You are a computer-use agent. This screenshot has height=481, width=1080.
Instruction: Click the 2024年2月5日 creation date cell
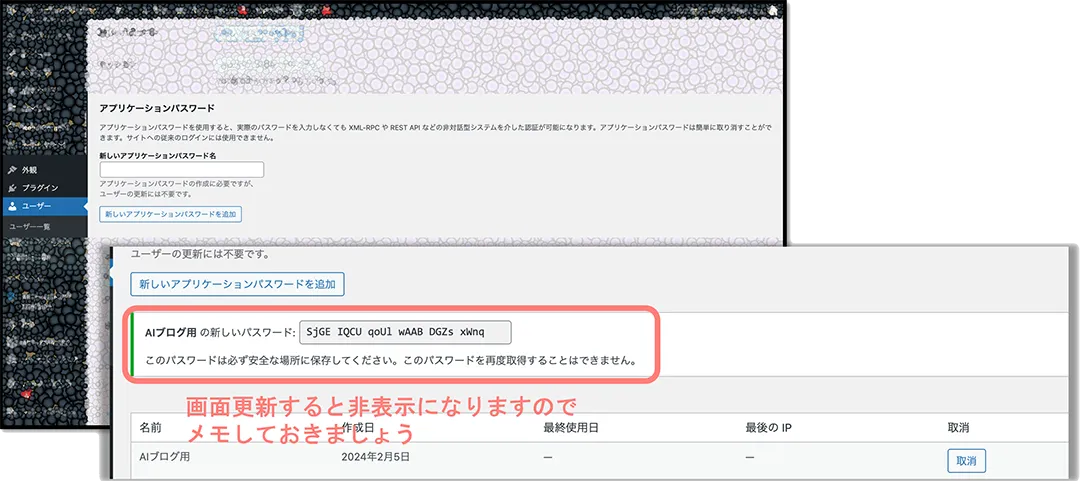(x=375, y=458)
